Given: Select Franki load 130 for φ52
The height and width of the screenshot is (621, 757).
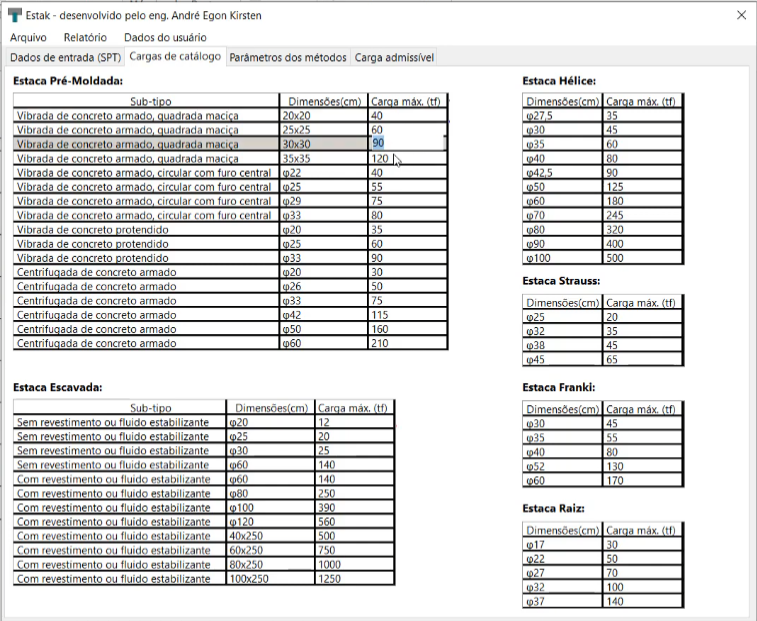Looking at the screenshot, I should click(x=643, y=466).
